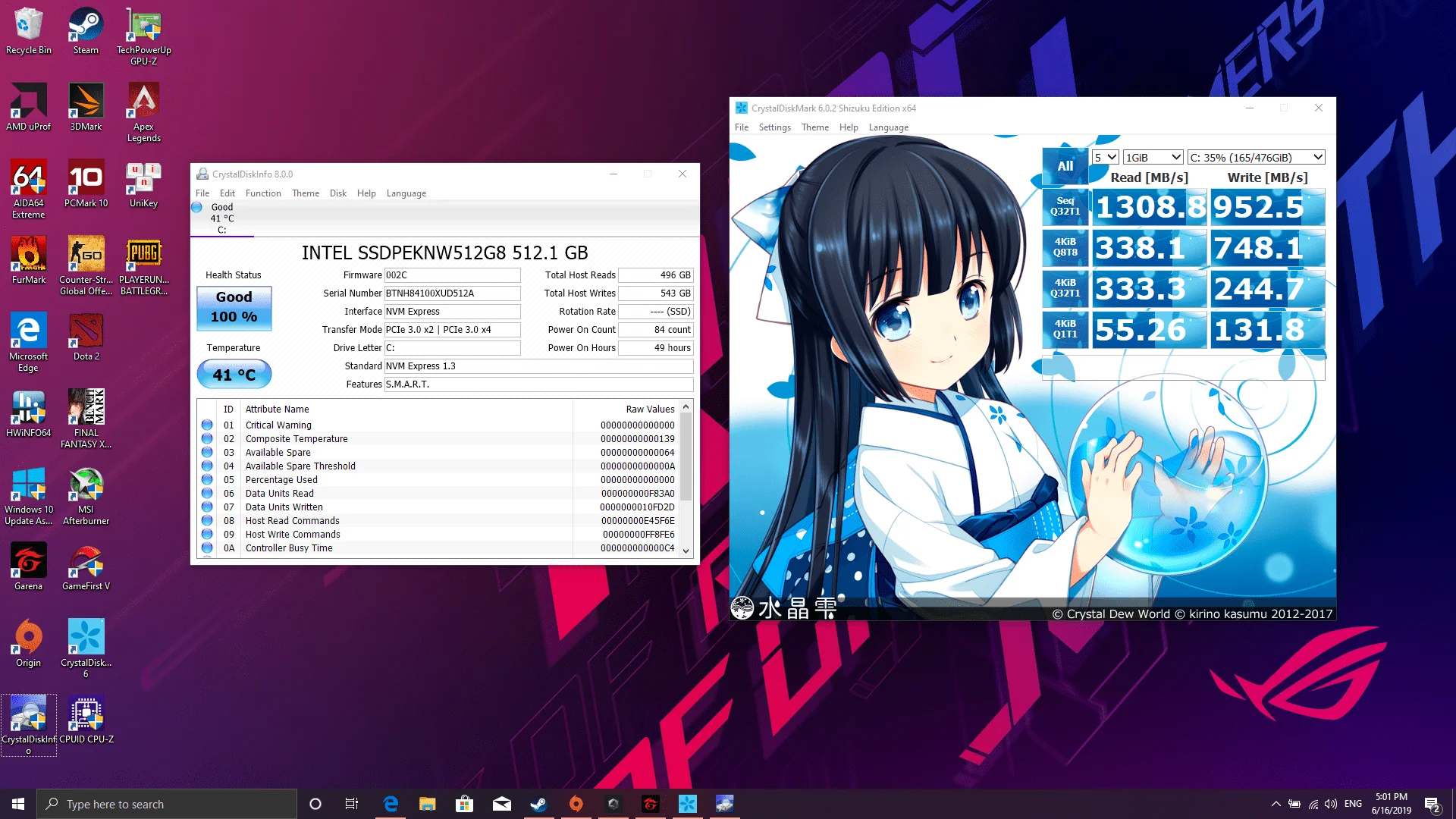Image resolution: width=1456 pixels, height=819 pixels.
Task: Open test count dropdown showing 5
Action: [1105, 157]
